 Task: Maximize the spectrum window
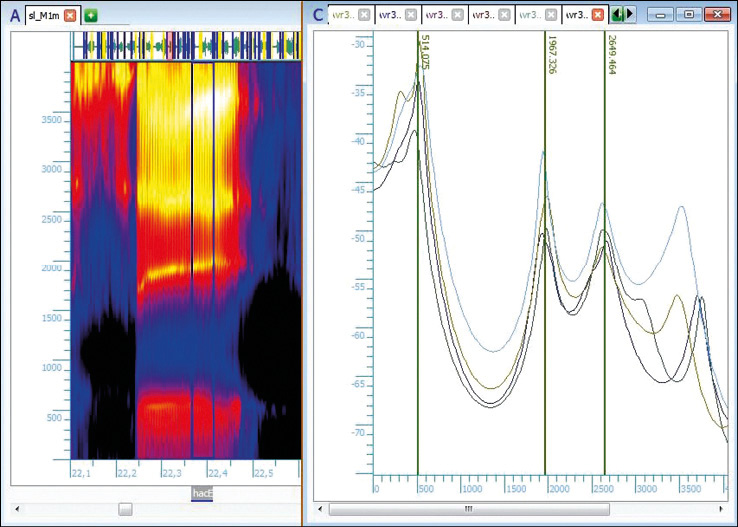[688, 15]
